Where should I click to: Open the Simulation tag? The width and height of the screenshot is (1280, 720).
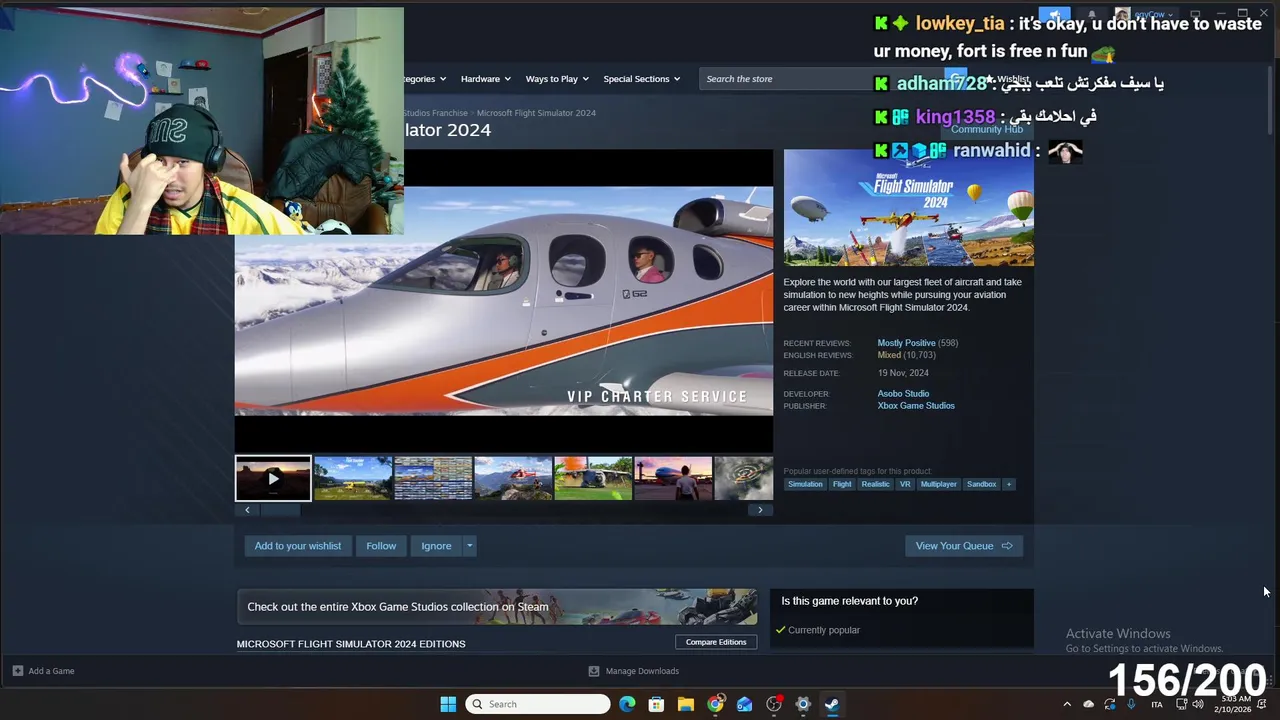[x=805, y=484]
